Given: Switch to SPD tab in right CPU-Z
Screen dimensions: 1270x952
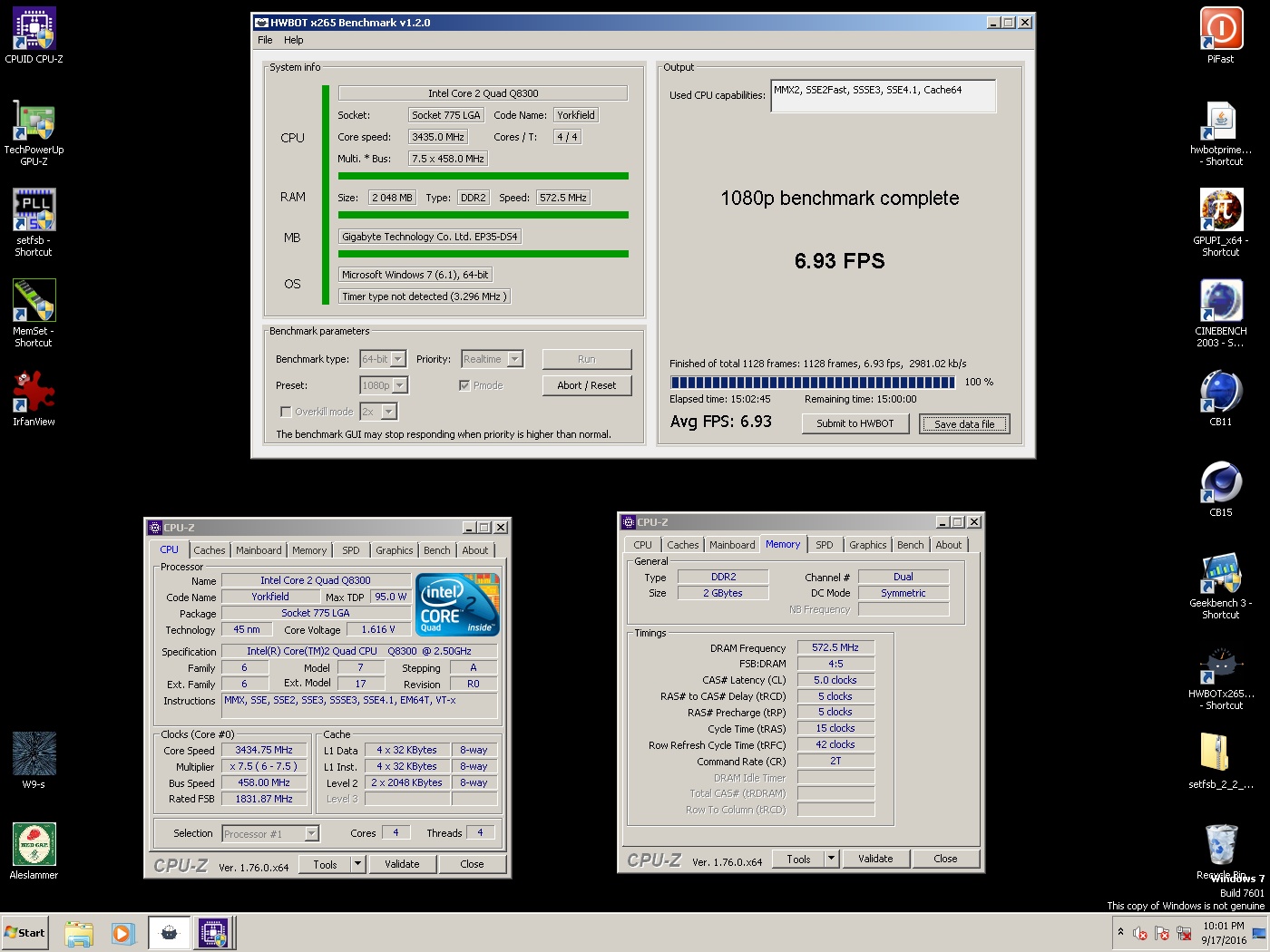Looking at the screenshot, I should tap(824, 545).
